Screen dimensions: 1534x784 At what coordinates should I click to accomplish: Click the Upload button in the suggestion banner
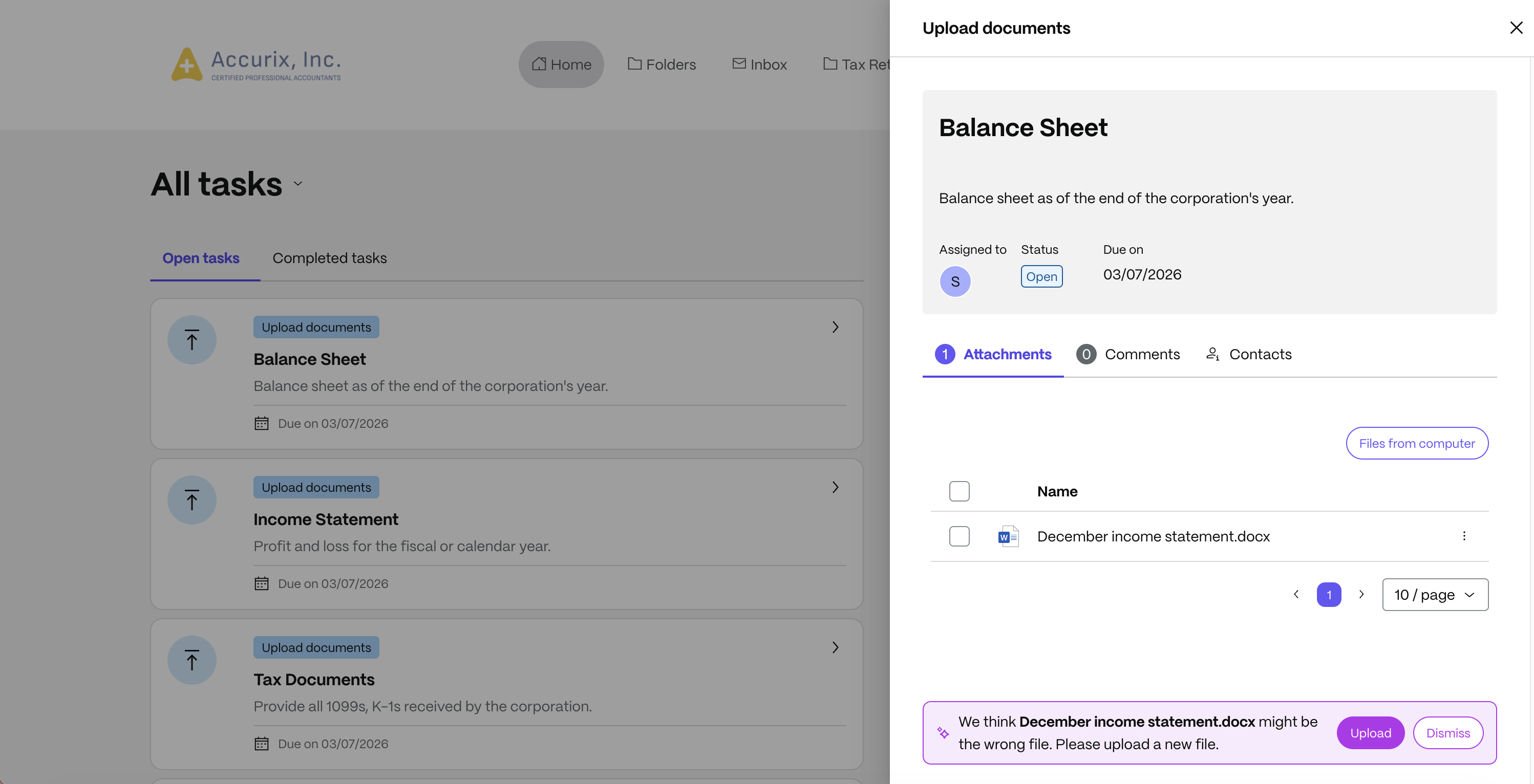(1370, 733)
